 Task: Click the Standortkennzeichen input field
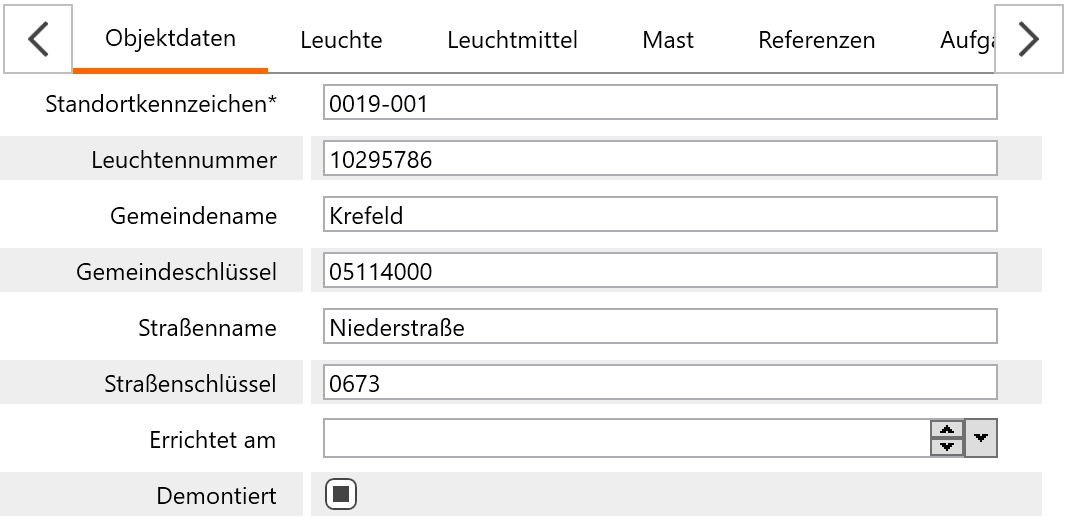[x=660, y=103]
